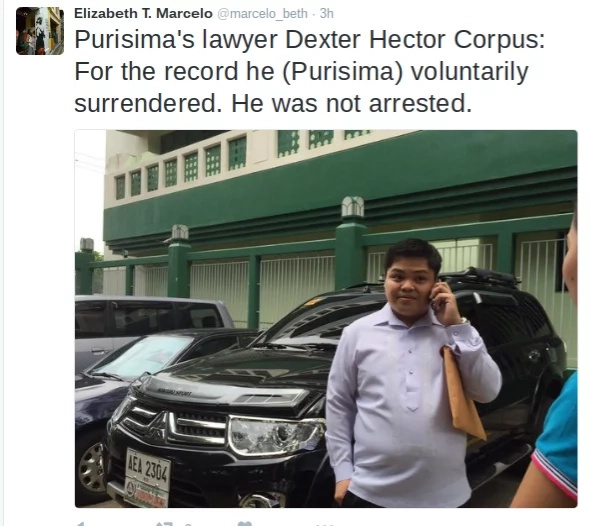Expand the attached photo of Dexter Corpus

[326, 319]
